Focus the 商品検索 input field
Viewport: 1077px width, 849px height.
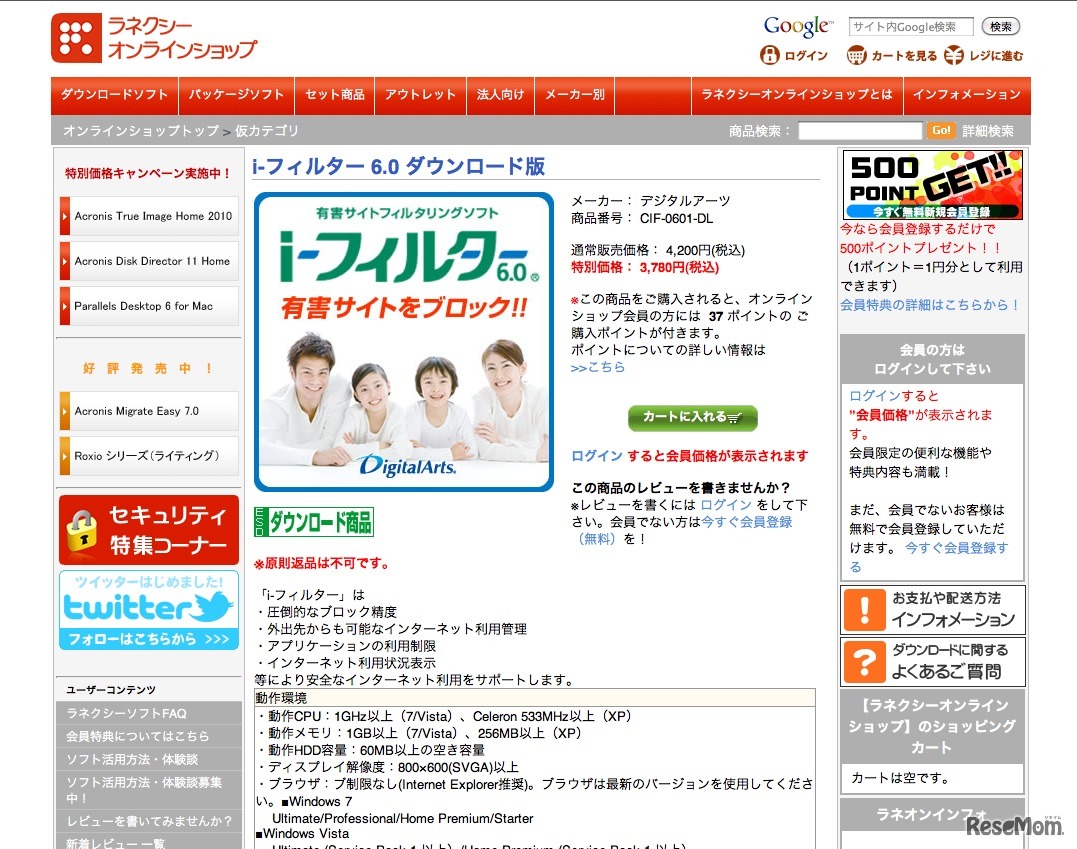(x=860, y=131)
